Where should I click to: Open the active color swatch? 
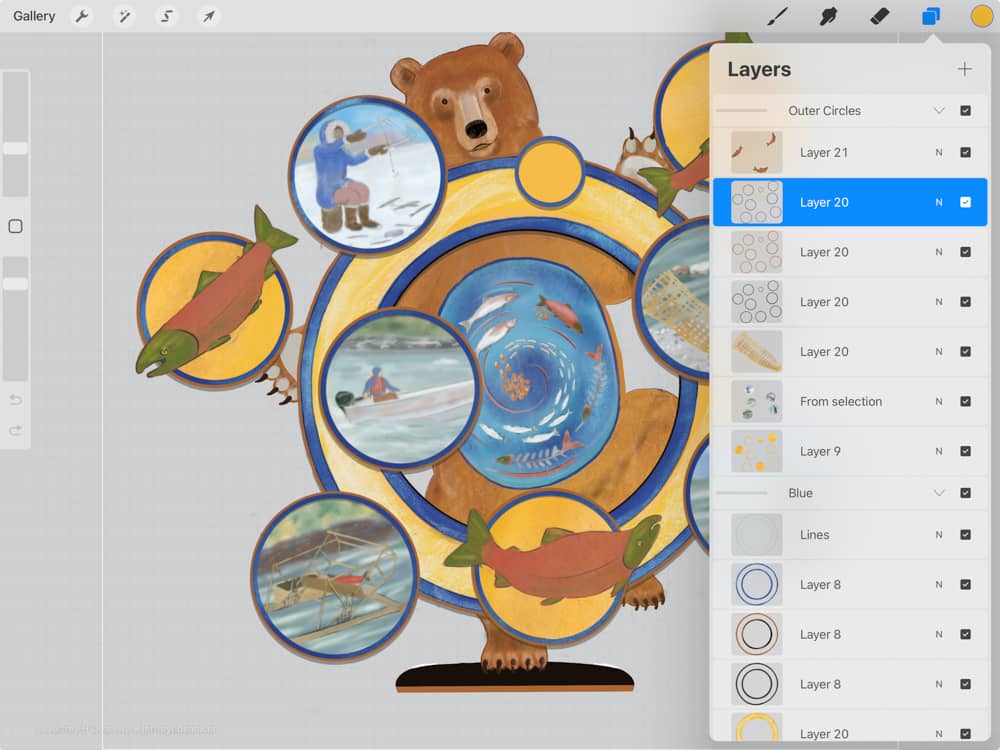[x=981, y=16]
